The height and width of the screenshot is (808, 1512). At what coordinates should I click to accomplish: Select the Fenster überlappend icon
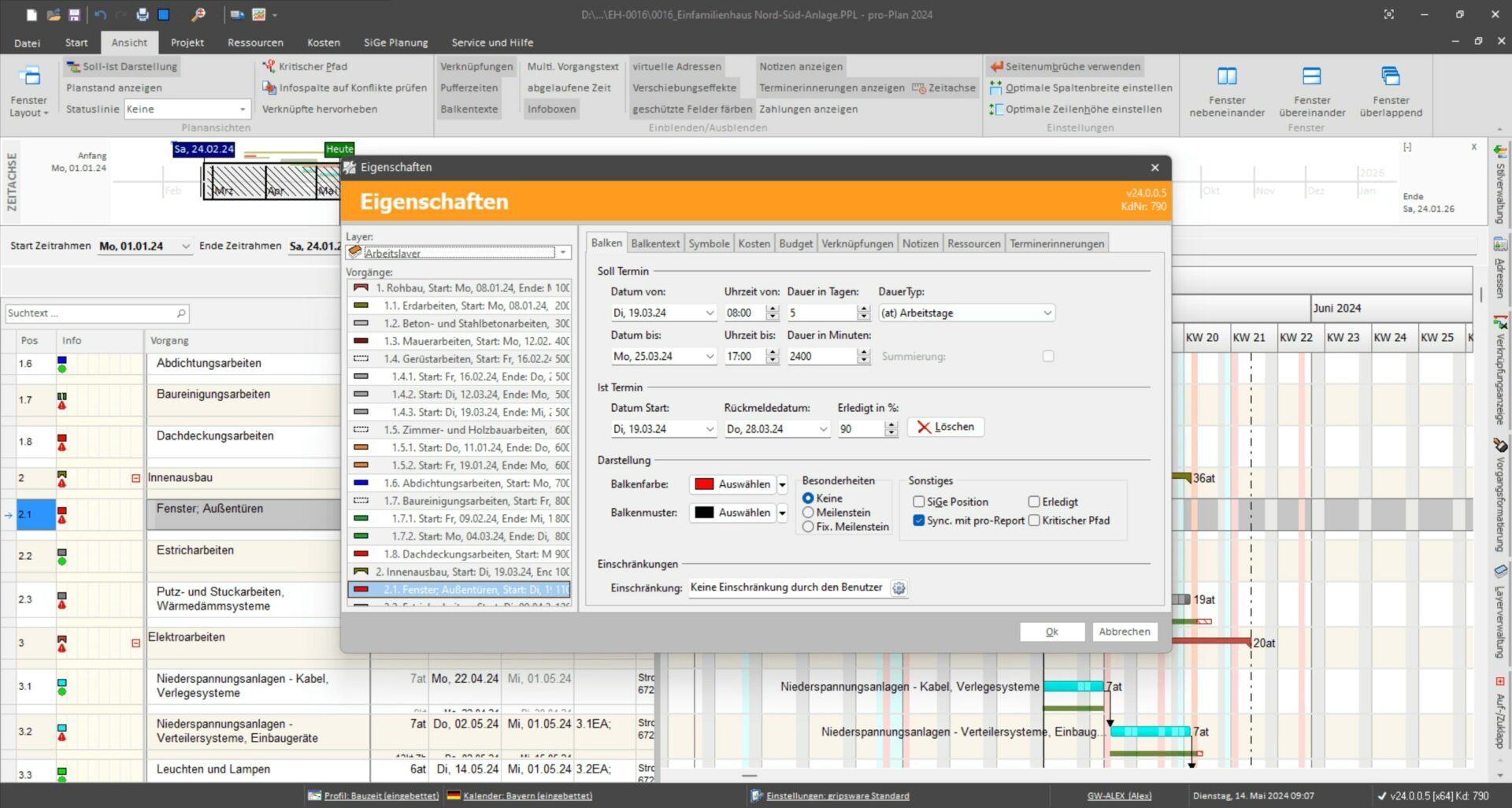tap(1391, 79)
